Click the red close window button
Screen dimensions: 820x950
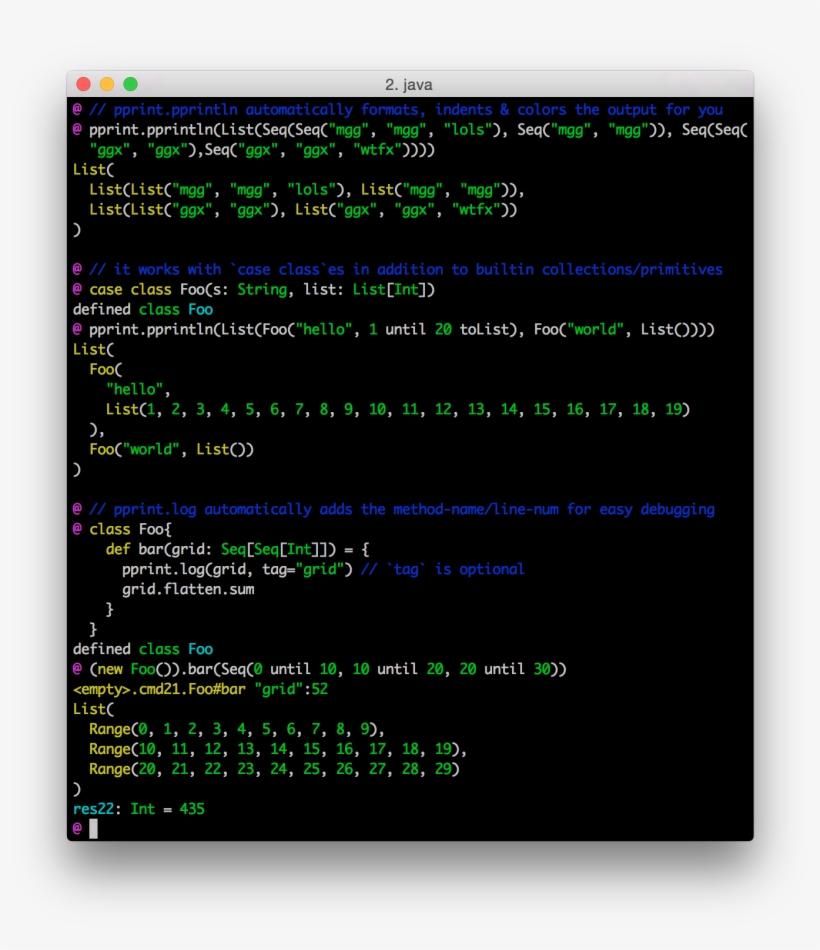point(84,85)
